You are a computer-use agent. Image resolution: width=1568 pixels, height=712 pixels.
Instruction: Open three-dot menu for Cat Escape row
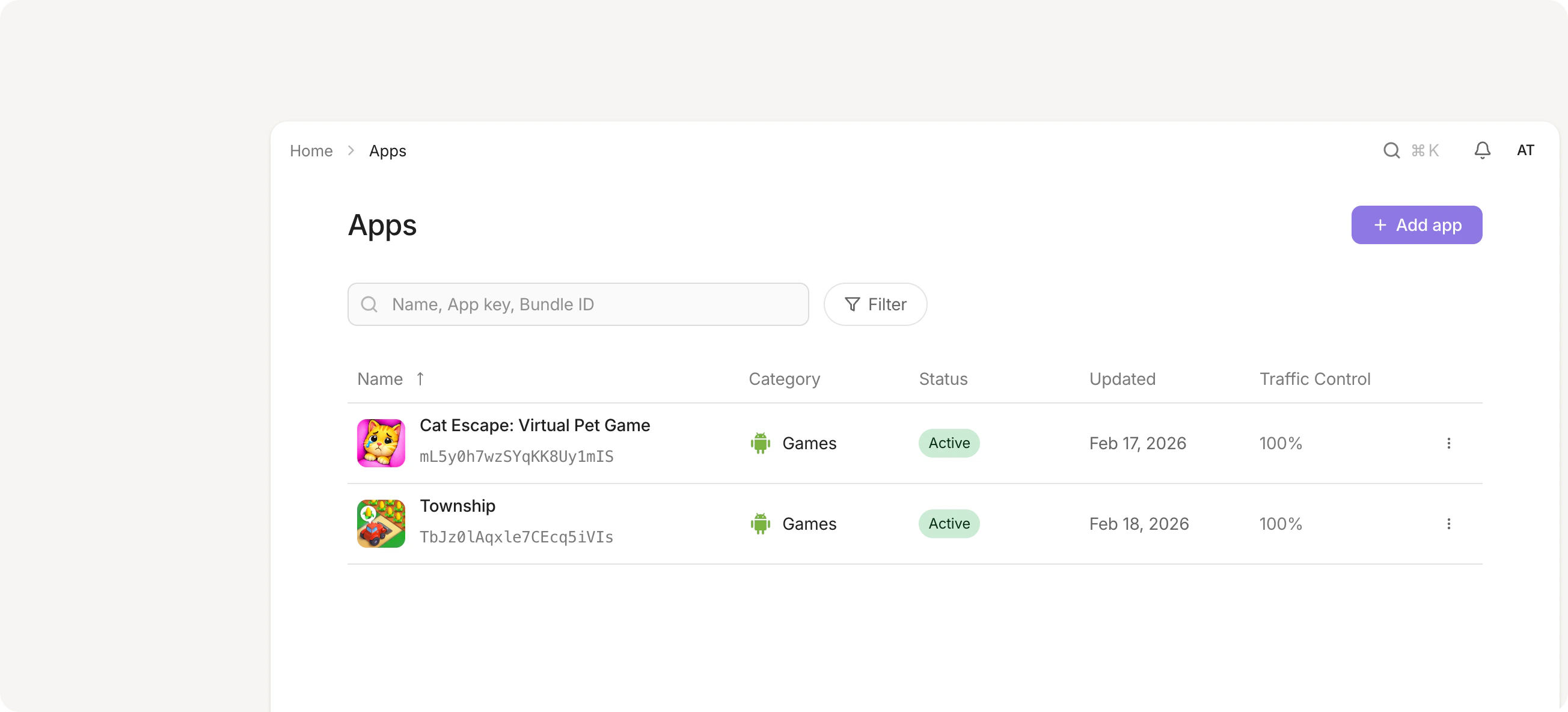[x=1448, y=443]
